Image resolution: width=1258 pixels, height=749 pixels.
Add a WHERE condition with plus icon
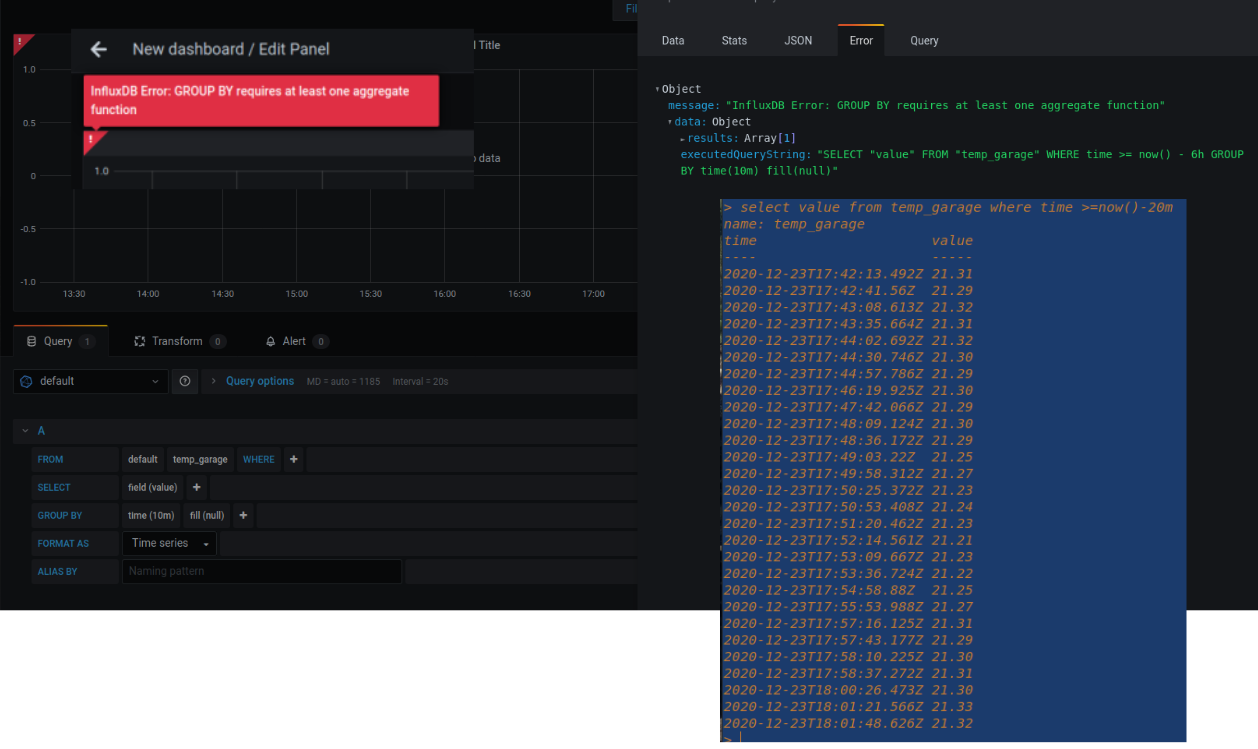[x=293, y=459]
